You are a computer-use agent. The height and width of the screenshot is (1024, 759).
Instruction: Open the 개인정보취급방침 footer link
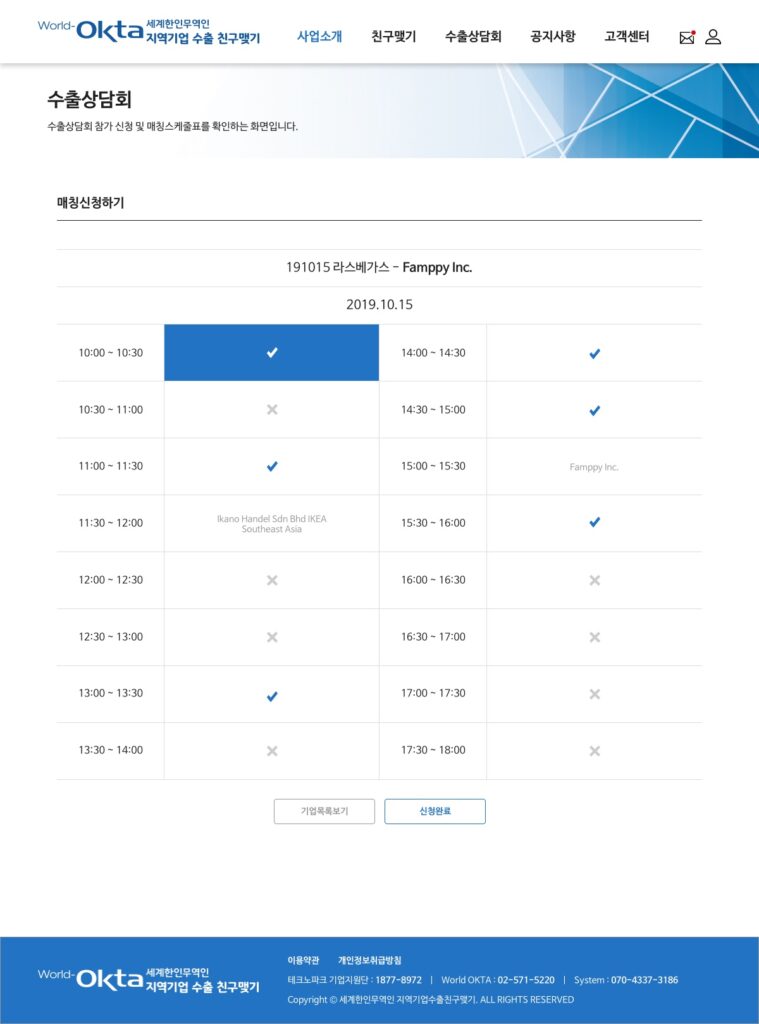point(369,960)
